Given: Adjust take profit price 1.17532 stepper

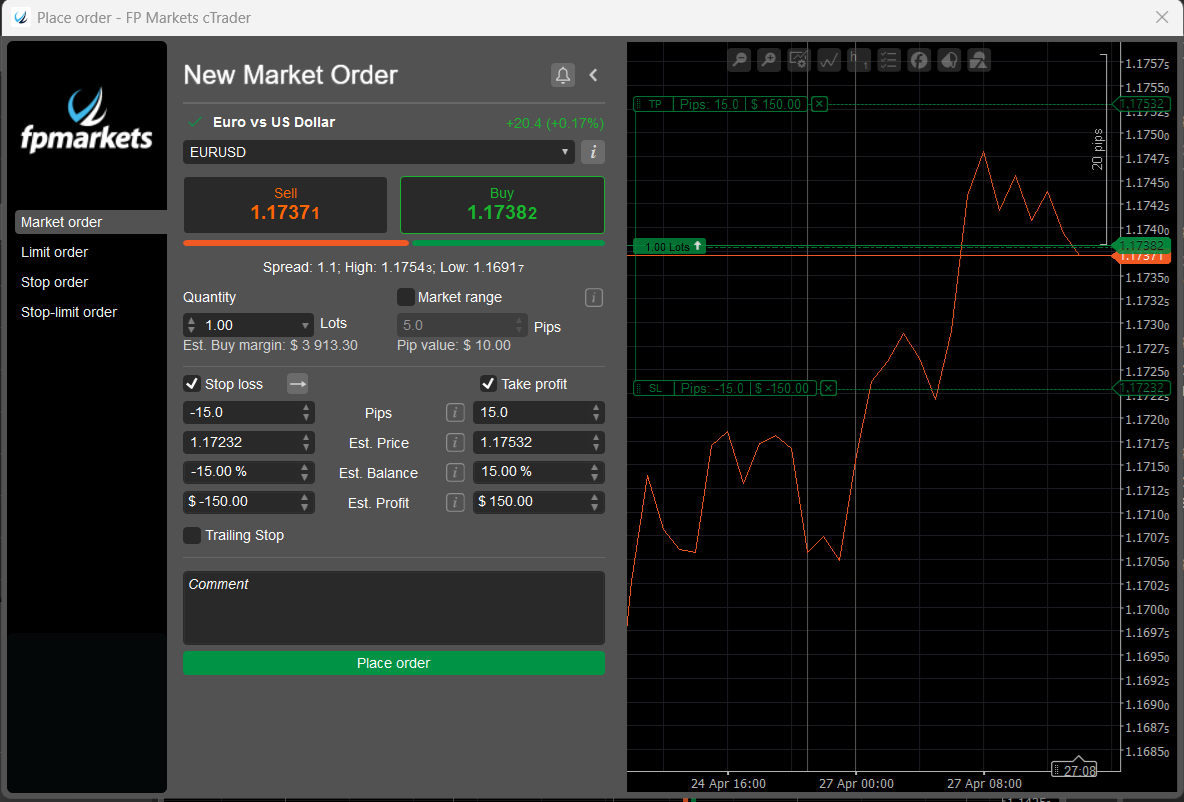Looking at the screenshot, I should pyautogui.click(x=596, y=443).
